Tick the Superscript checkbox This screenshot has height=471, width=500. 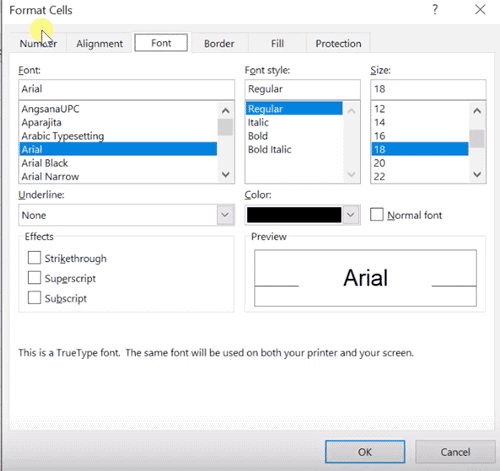[x=34, y=278]
